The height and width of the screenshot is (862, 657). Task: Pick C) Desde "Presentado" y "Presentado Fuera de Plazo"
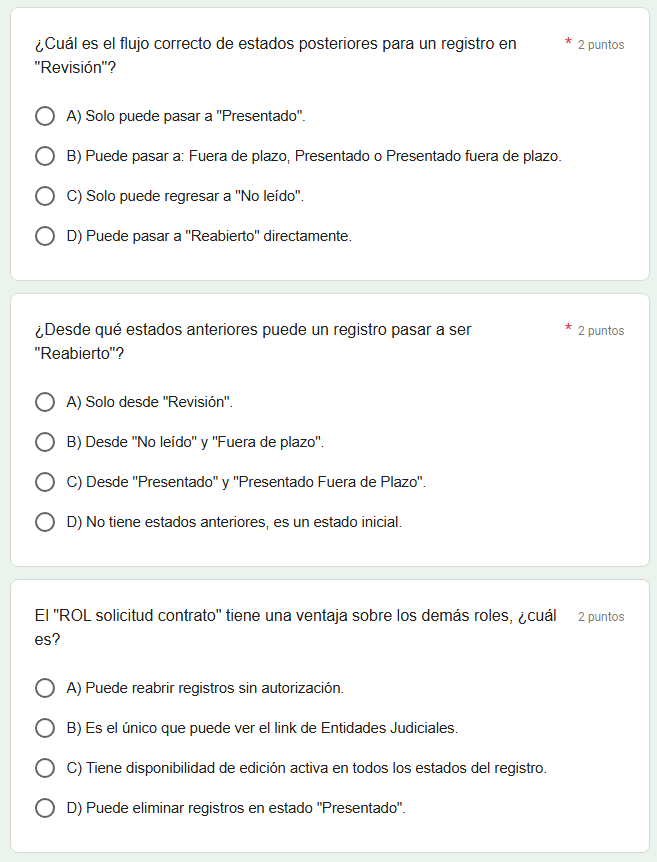[x=45, y=482]
